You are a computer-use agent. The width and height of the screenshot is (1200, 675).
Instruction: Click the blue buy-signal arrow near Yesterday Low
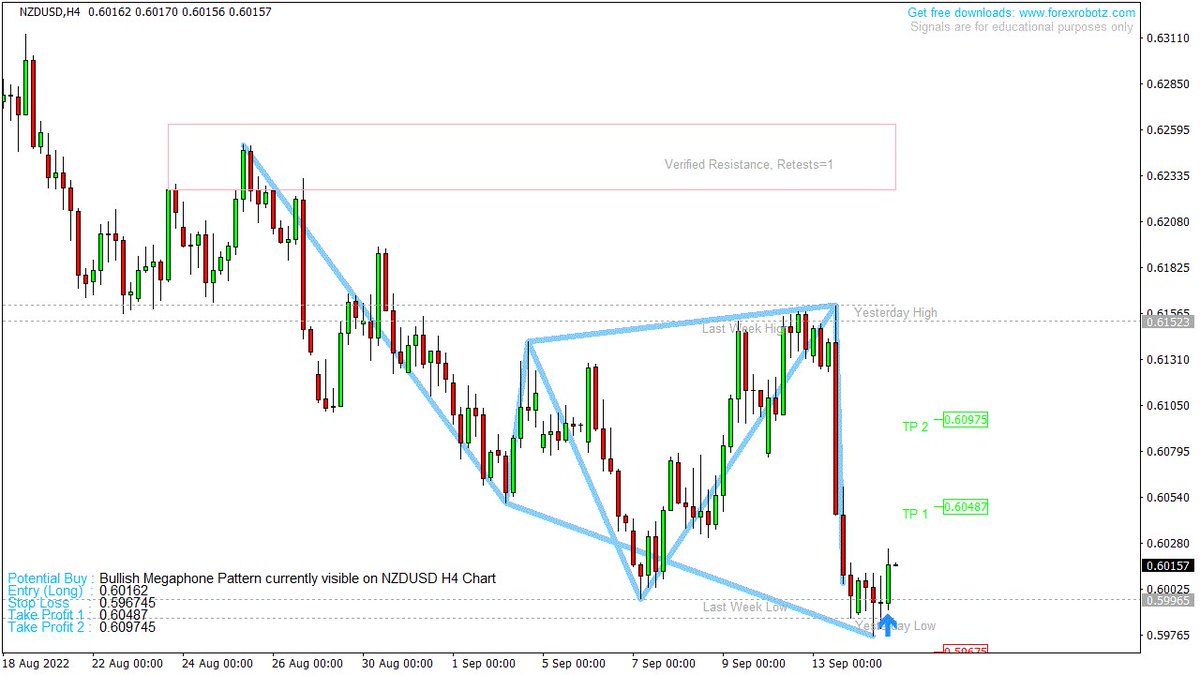pyautogui.click(x=888, y=627)
